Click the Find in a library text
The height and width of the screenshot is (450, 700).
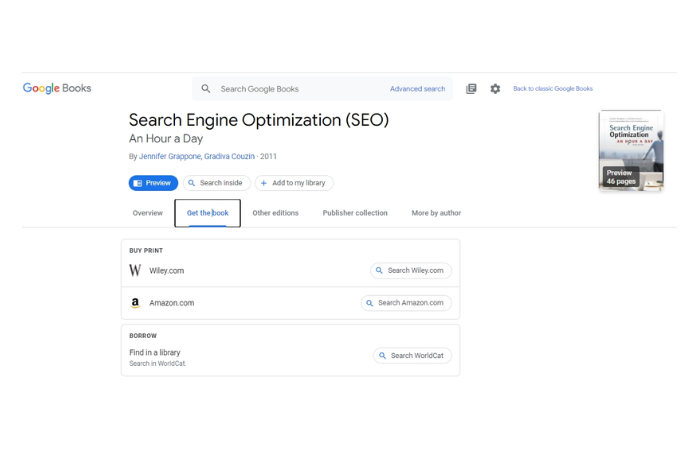[x=155, y=353]
